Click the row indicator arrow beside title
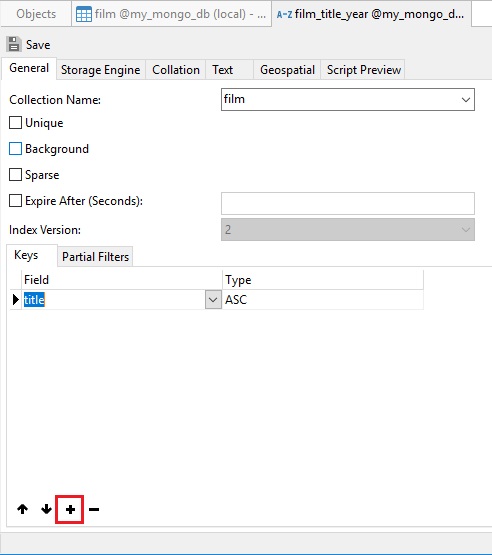492x555 pixels. pos(16,299)
